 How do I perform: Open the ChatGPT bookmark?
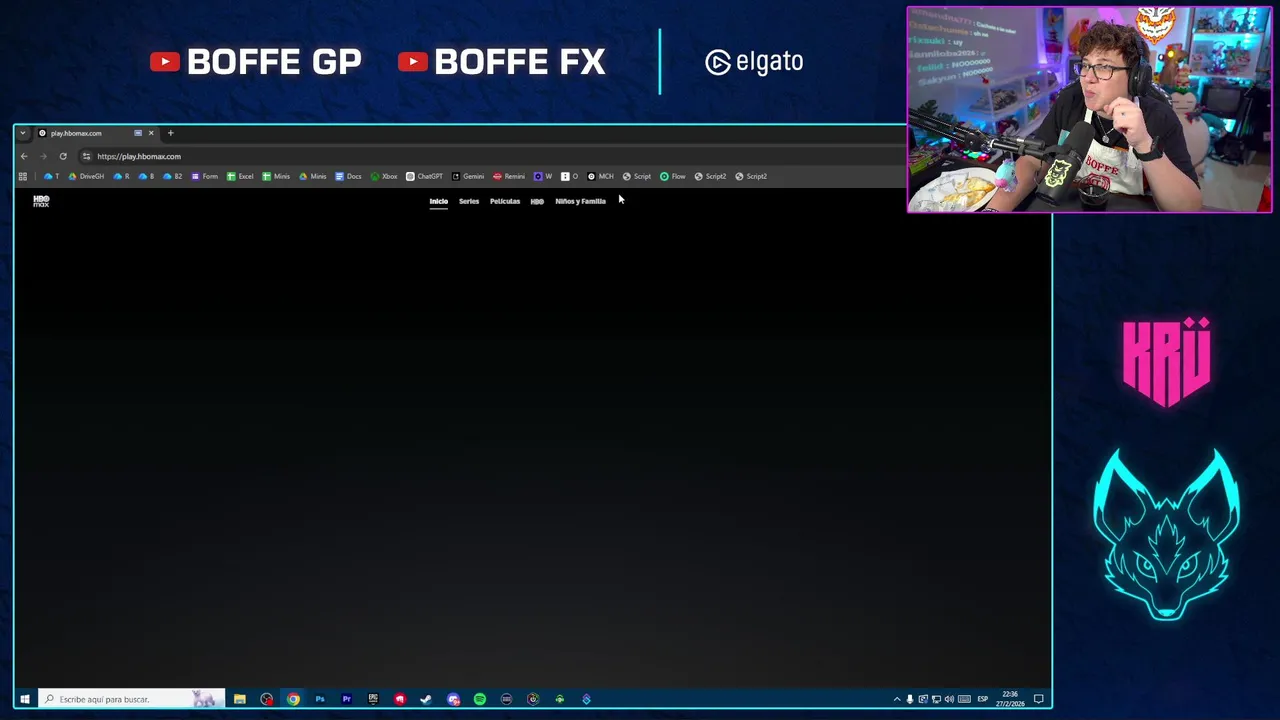pos(424,176)
